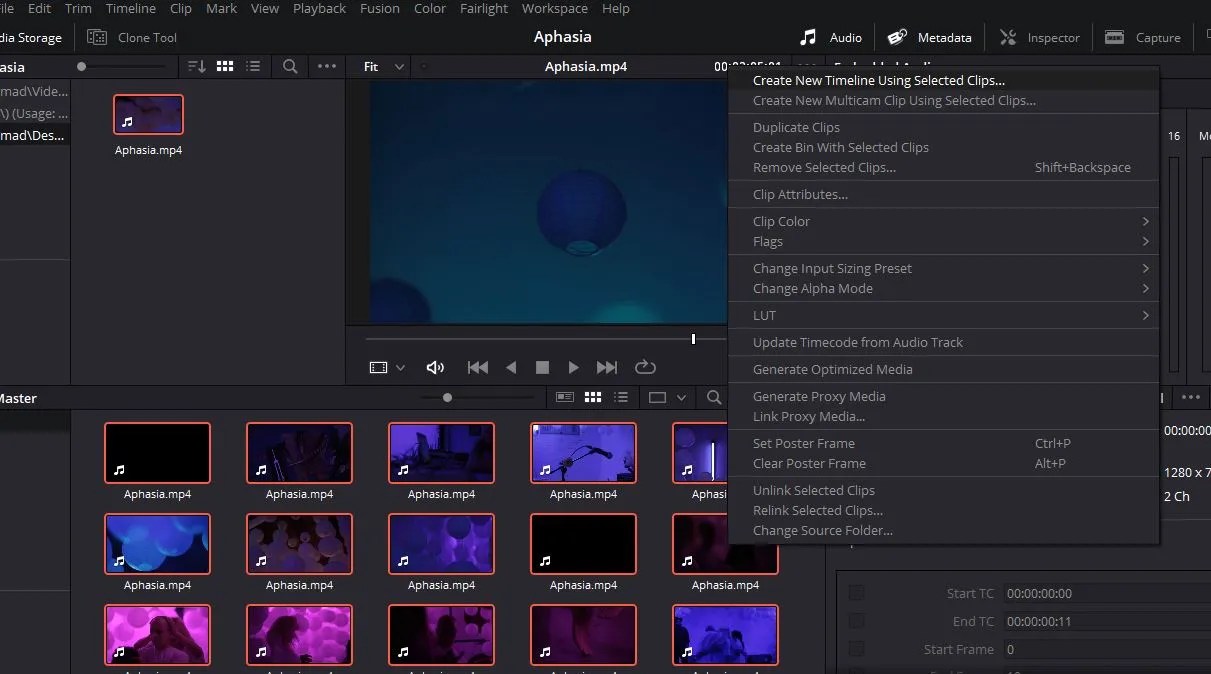The height and width of the screenshot is (674, 1211).
Task: Activate the Clone Tool
Action: coord(131,37)
